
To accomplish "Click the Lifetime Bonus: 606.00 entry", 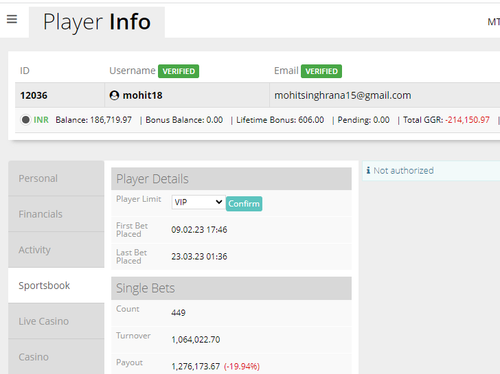I will [280, 120].
